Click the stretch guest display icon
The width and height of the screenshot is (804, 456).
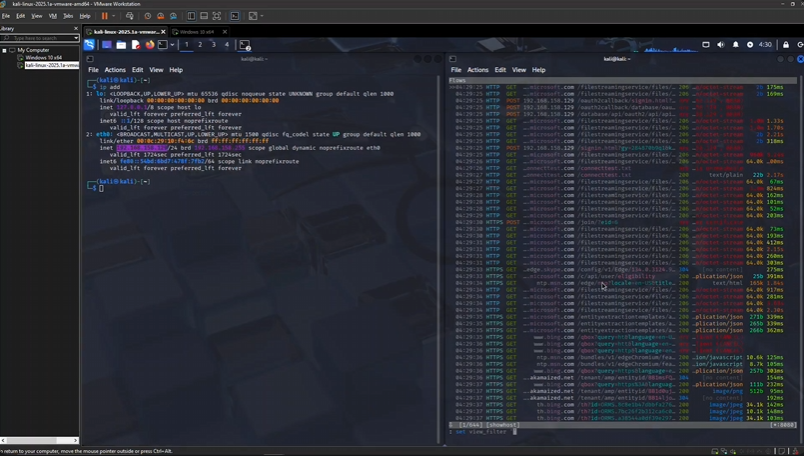253,16
